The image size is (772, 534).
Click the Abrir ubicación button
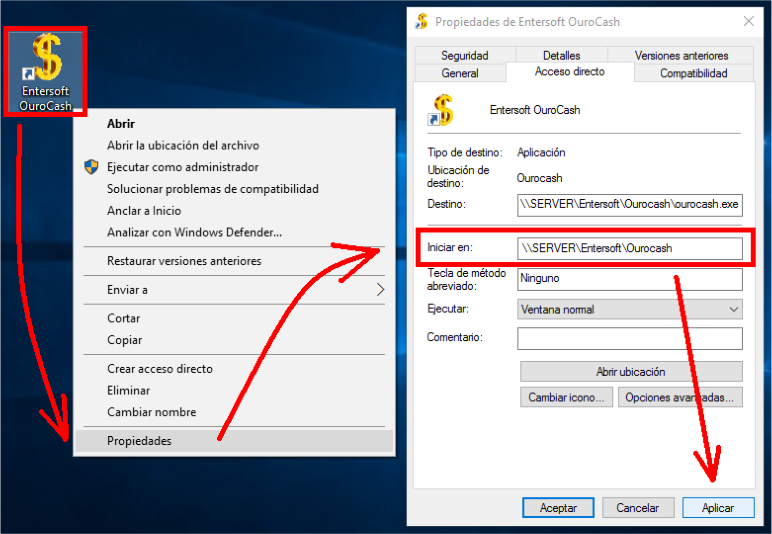[x=631, y=372]
